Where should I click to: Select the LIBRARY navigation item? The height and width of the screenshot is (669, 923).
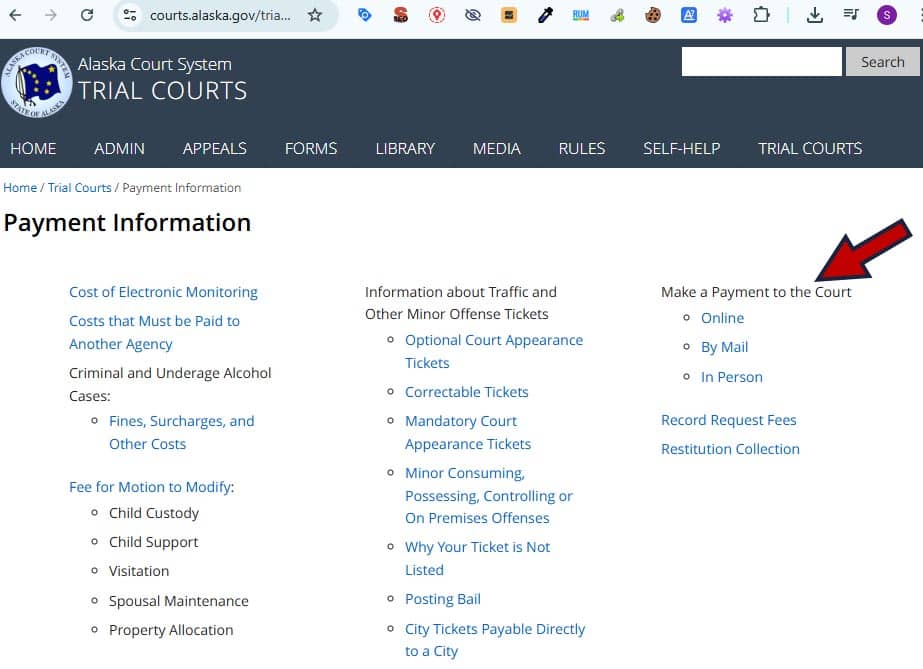pyautogui.click(x=405, y=148)
